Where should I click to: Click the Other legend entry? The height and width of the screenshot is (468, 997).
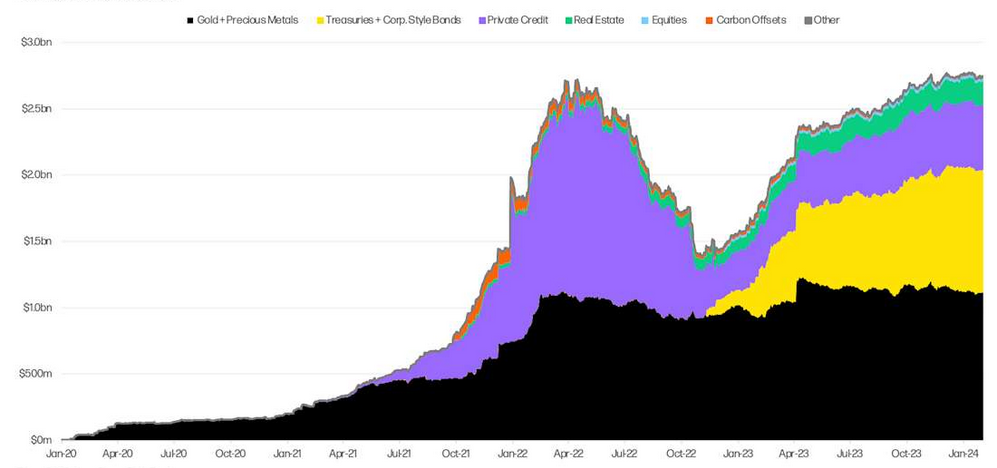[826, 20]
